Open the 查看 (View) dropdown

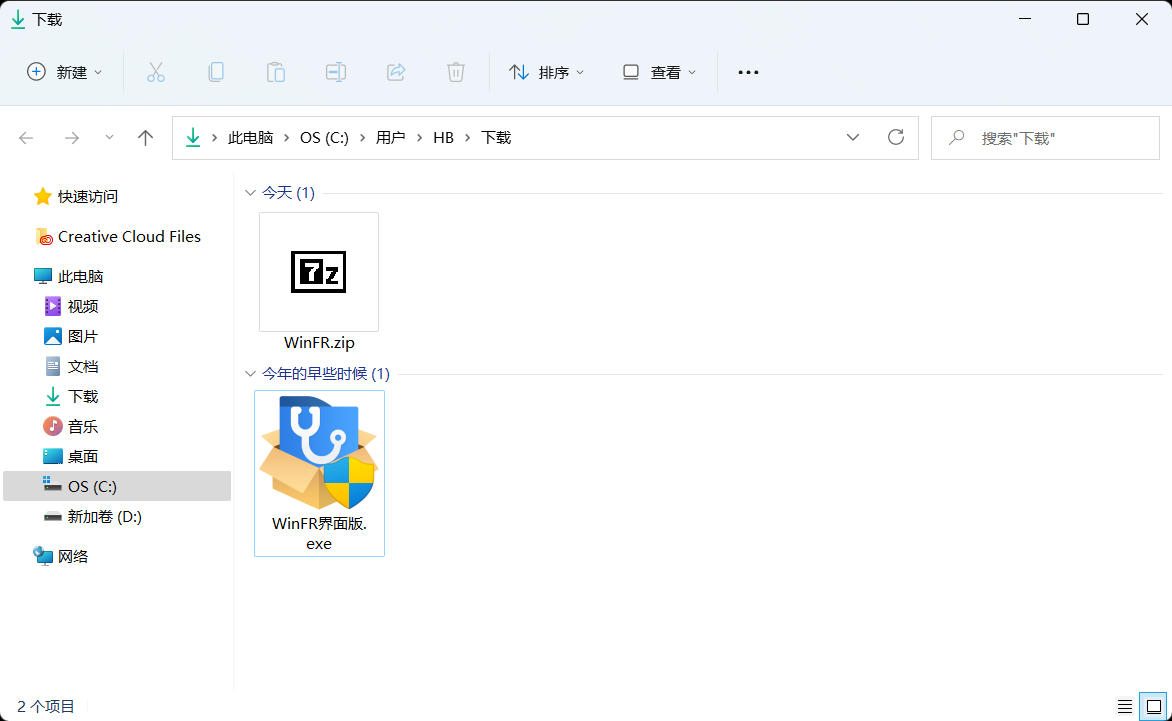coord(659,72)
